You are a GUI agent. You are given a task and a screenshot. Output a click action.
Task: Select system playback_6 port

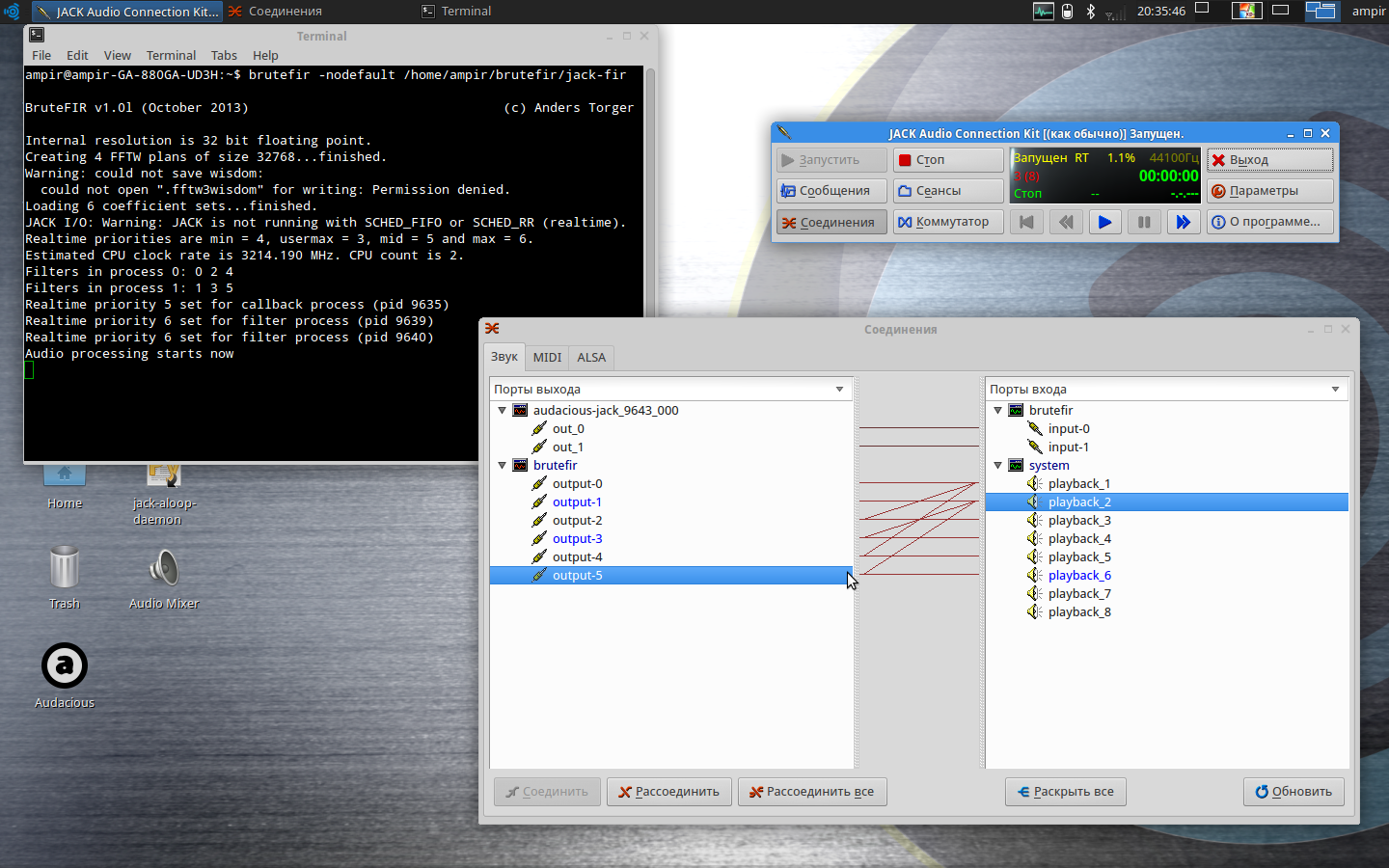tap(1078, 575)
